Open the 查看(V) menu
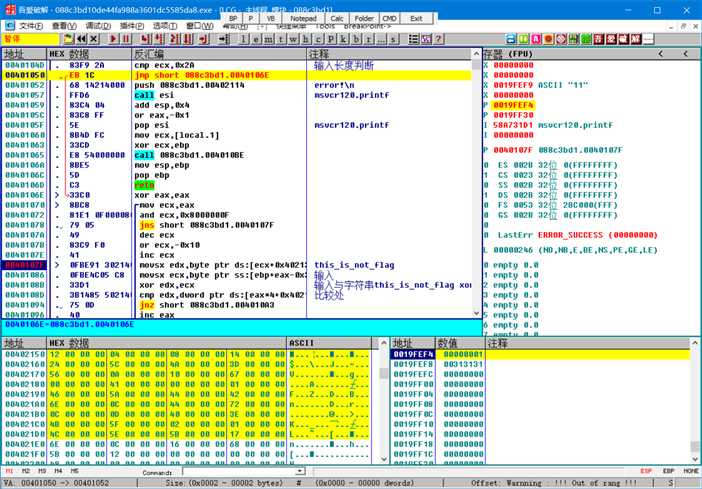This screenshot has width=702, height=489. tap(64, 26)
